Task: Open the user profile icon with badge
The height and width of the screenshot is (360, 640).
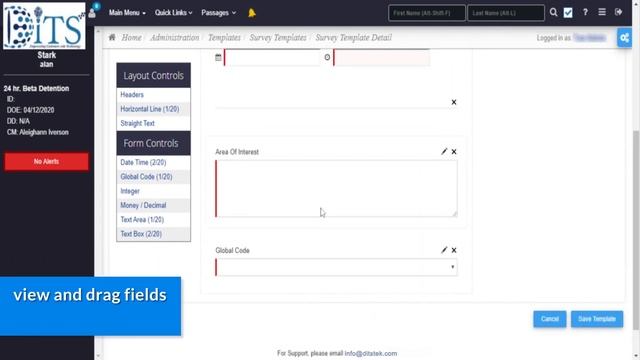Action: 92,12
